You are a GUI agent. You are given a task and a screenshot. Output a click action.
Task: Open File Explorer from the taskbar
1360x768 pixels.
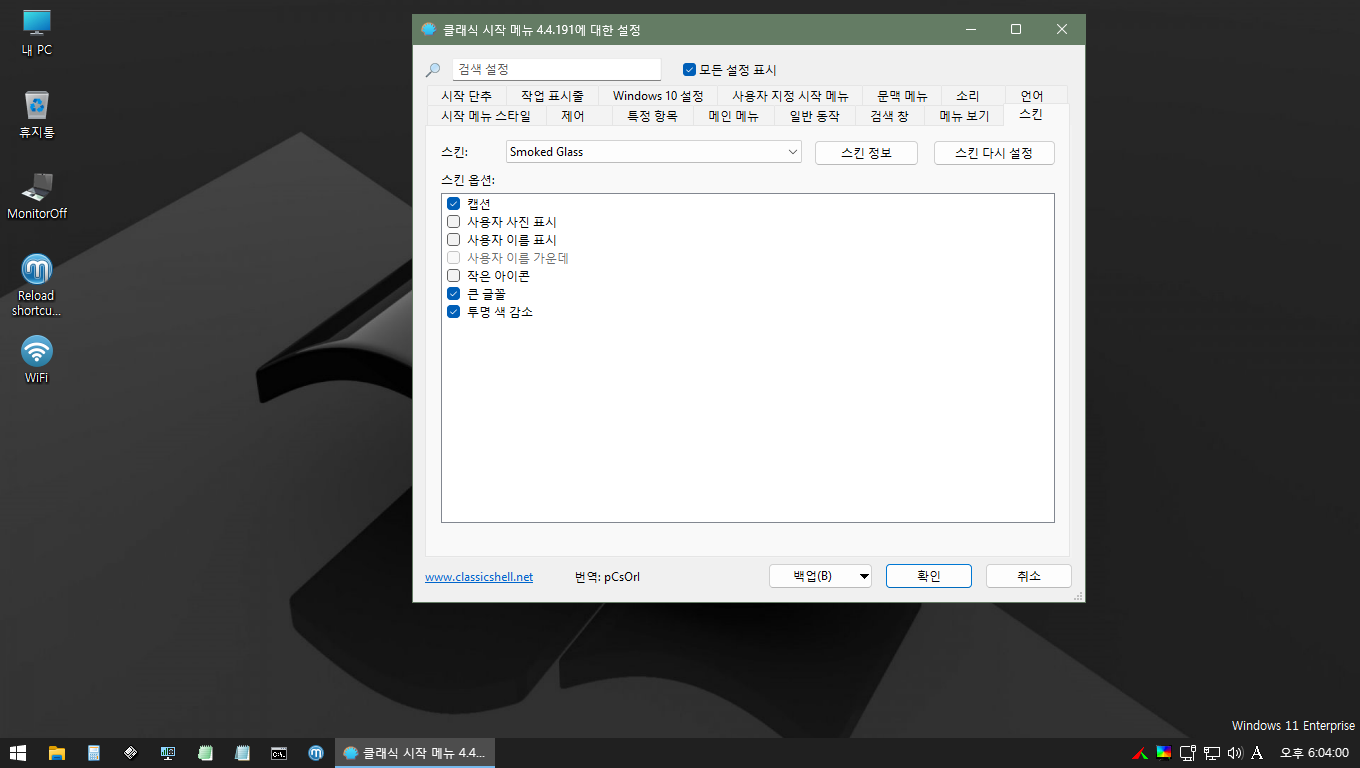(57, 753)
